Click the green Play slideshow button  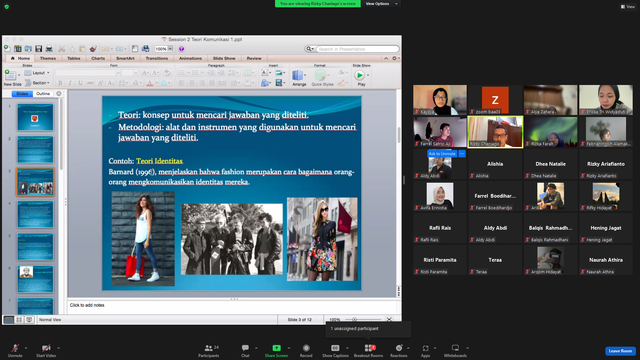point(359,76)
